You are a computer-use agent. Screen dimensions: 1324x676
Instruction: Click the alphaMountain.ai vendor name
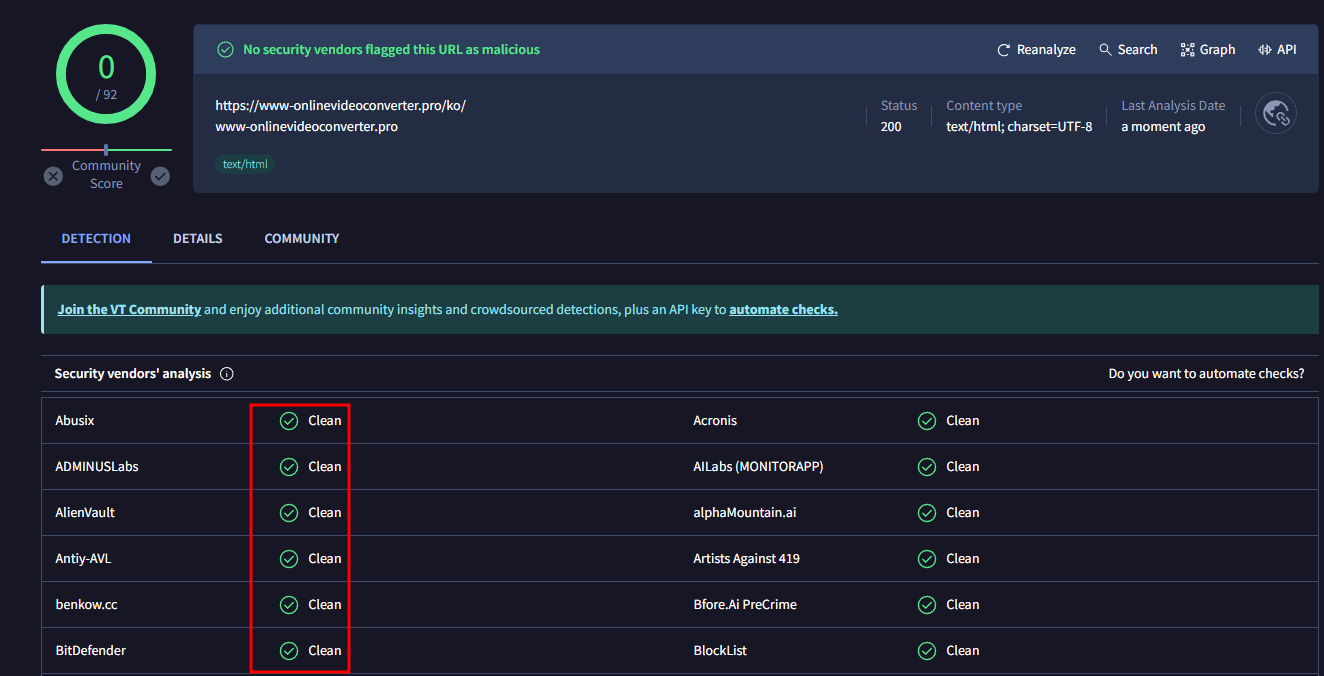tap(745, 513)
